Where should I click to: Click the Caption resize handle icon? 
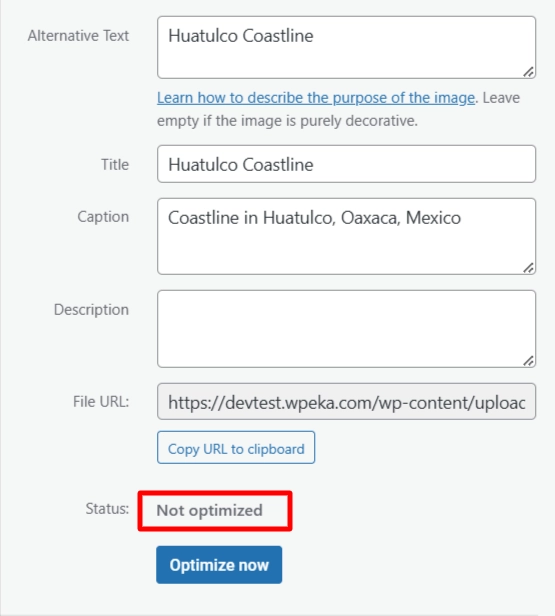click(x=528, y=268)
